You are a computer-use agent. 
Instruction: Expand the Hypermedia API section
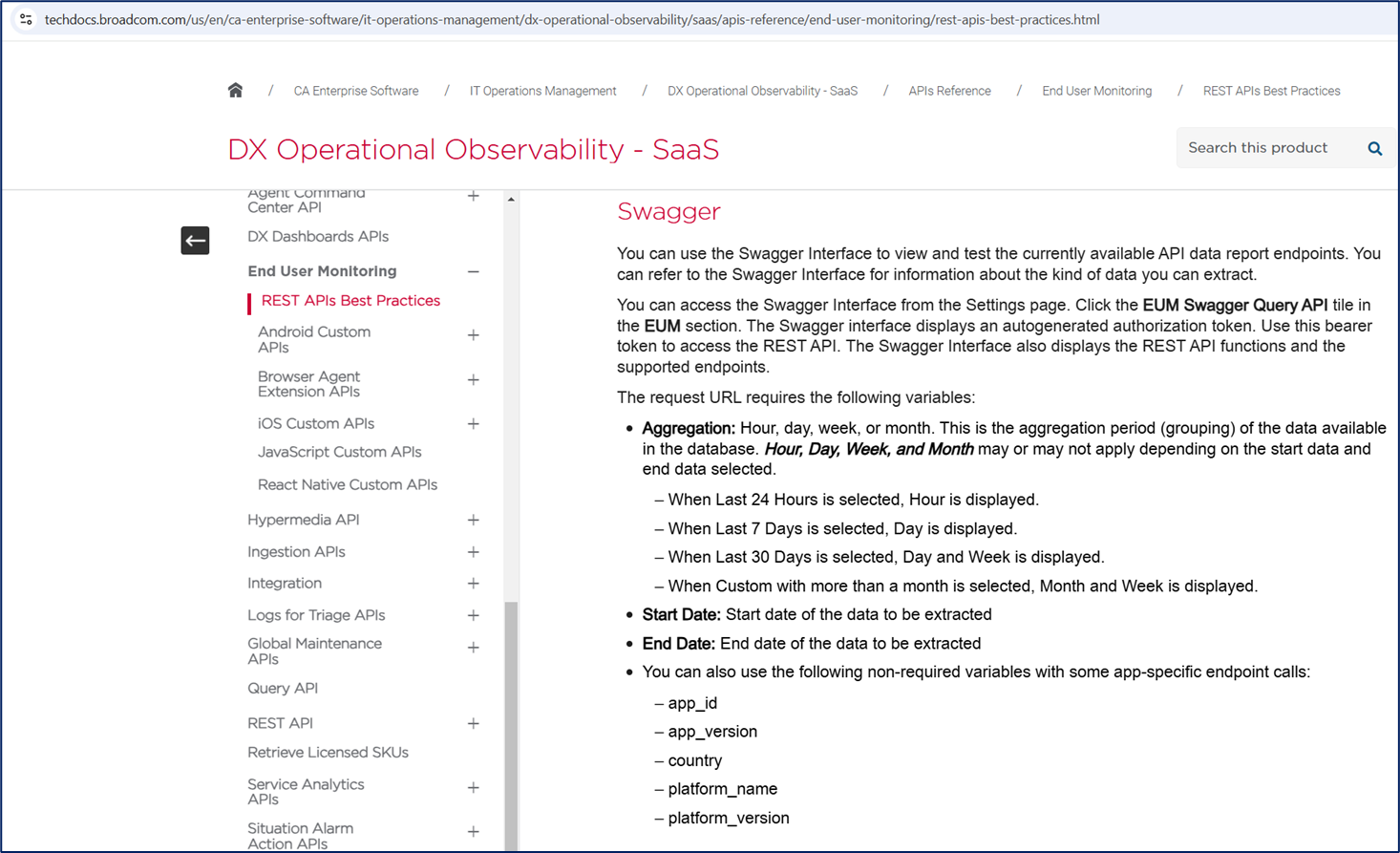tap(473, 521)
